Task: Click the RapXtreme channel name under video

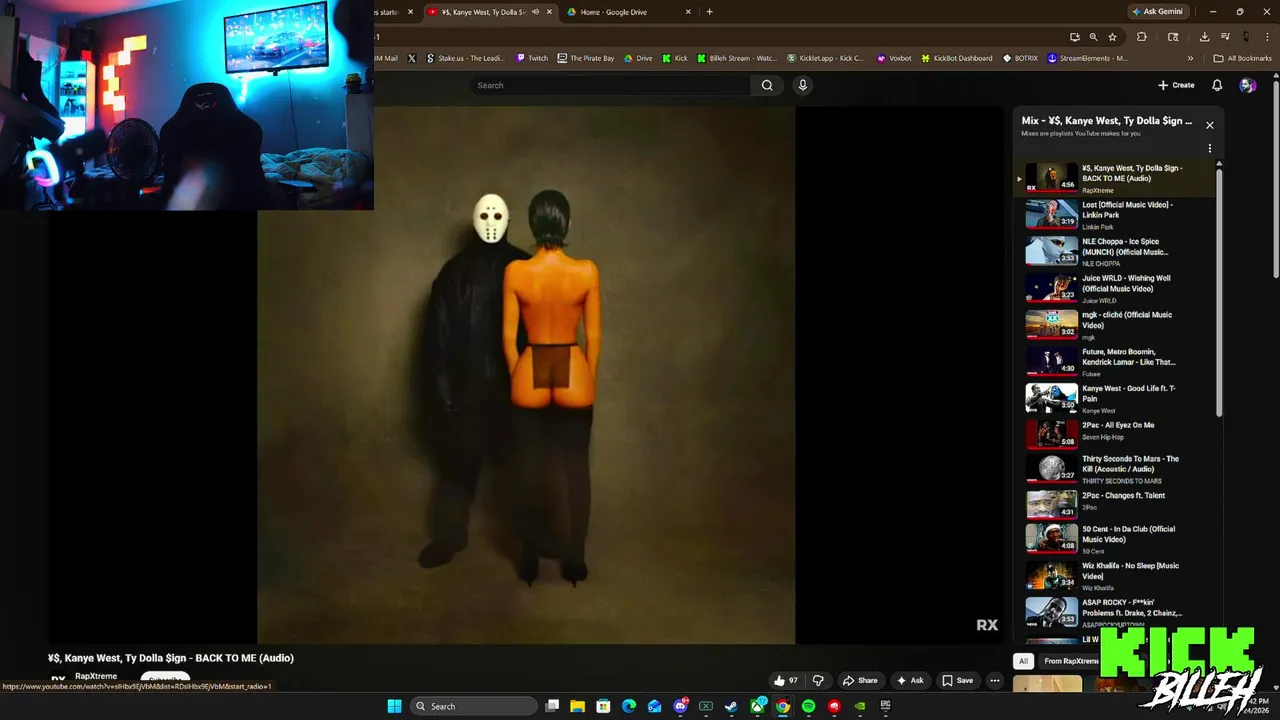Action: [x=96, y=677]
